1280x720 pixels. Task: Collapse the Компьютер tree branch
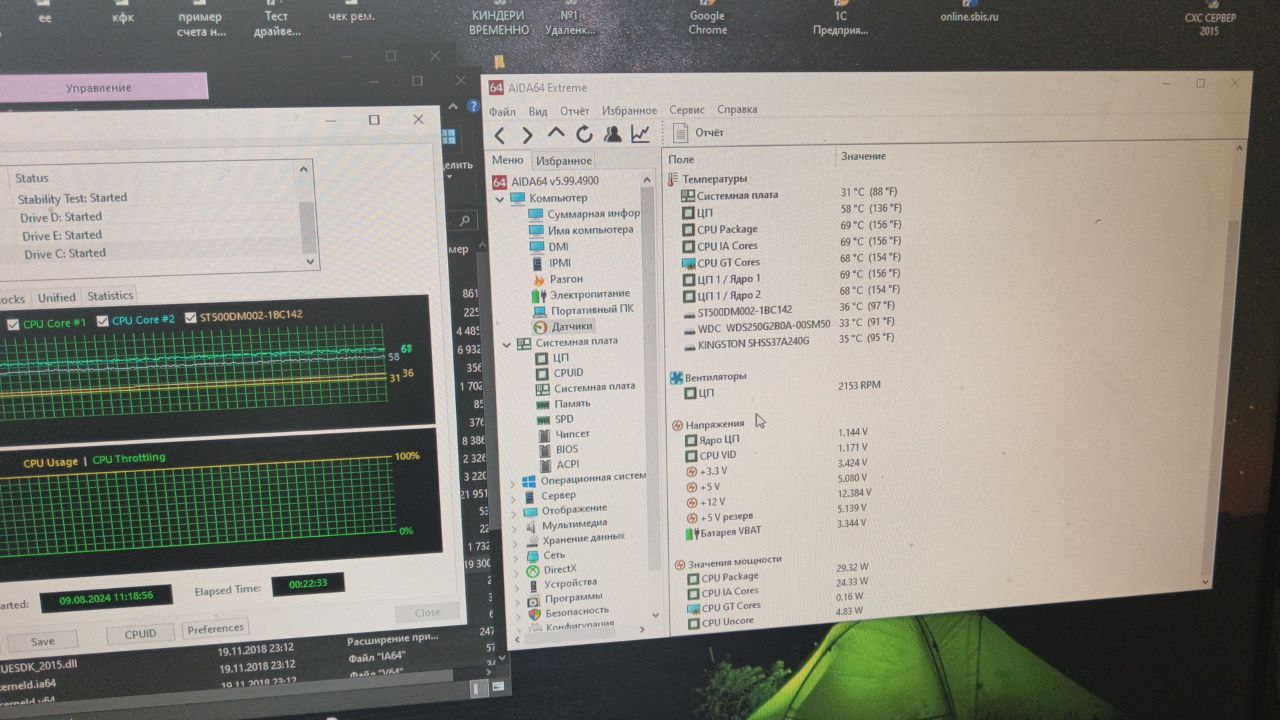coord(498,198)
